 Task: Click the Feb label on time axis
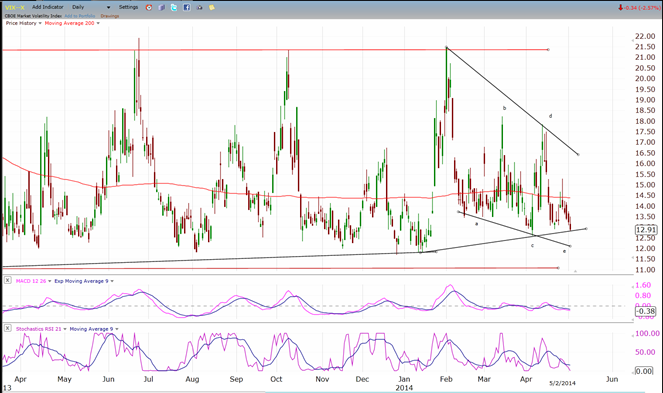tap(446, 379)
